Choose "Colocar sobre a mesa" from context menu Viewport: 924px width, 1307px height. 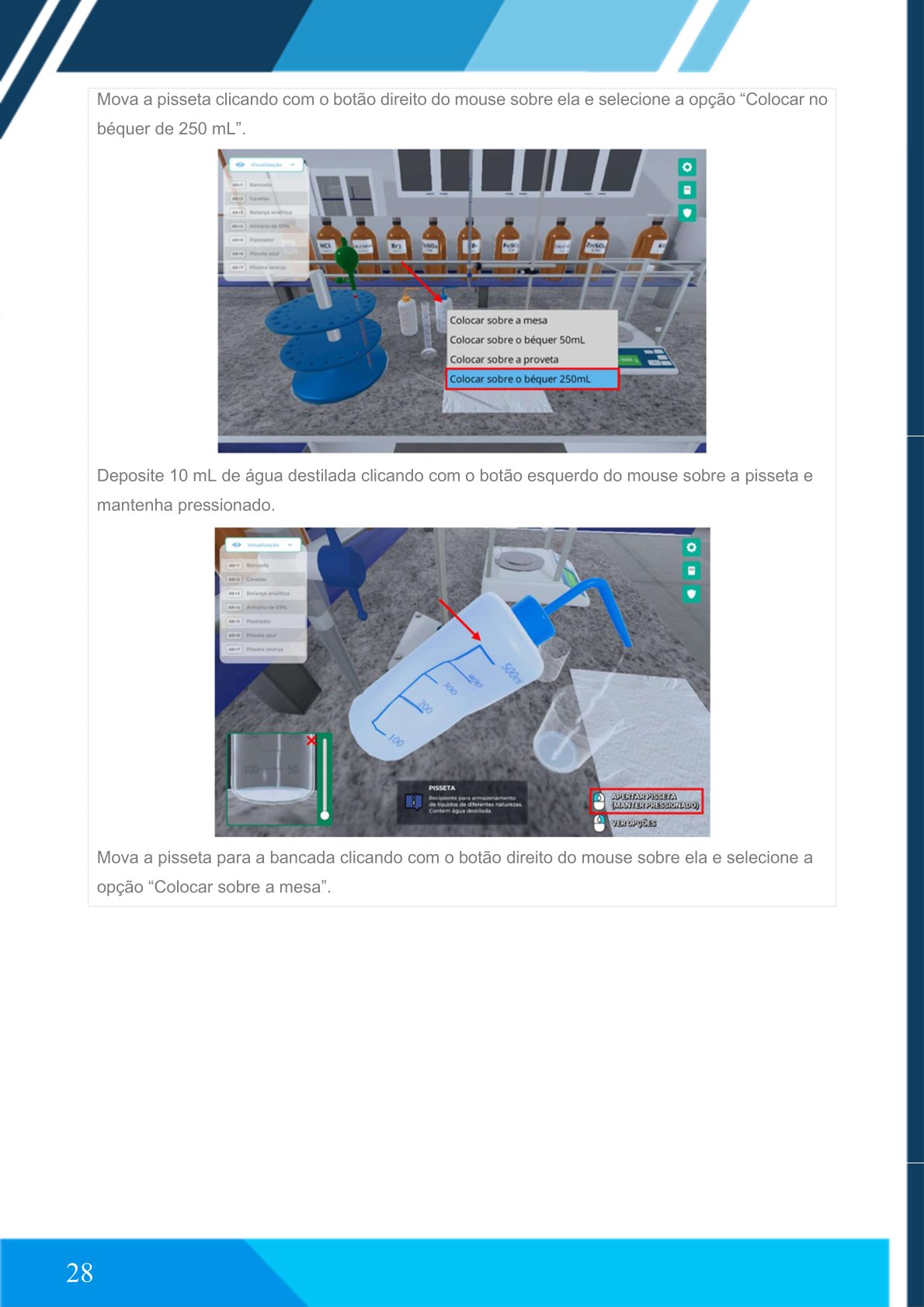coord(498,320)
